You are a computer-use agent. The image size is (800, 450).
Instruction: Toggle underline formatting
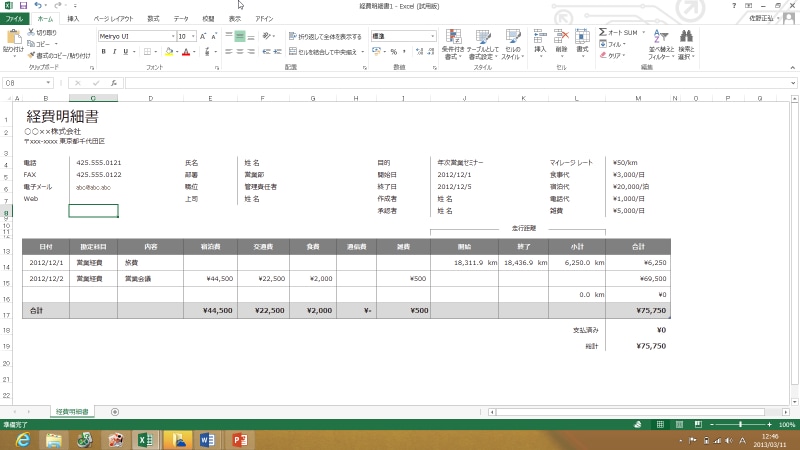click(126, 52)
